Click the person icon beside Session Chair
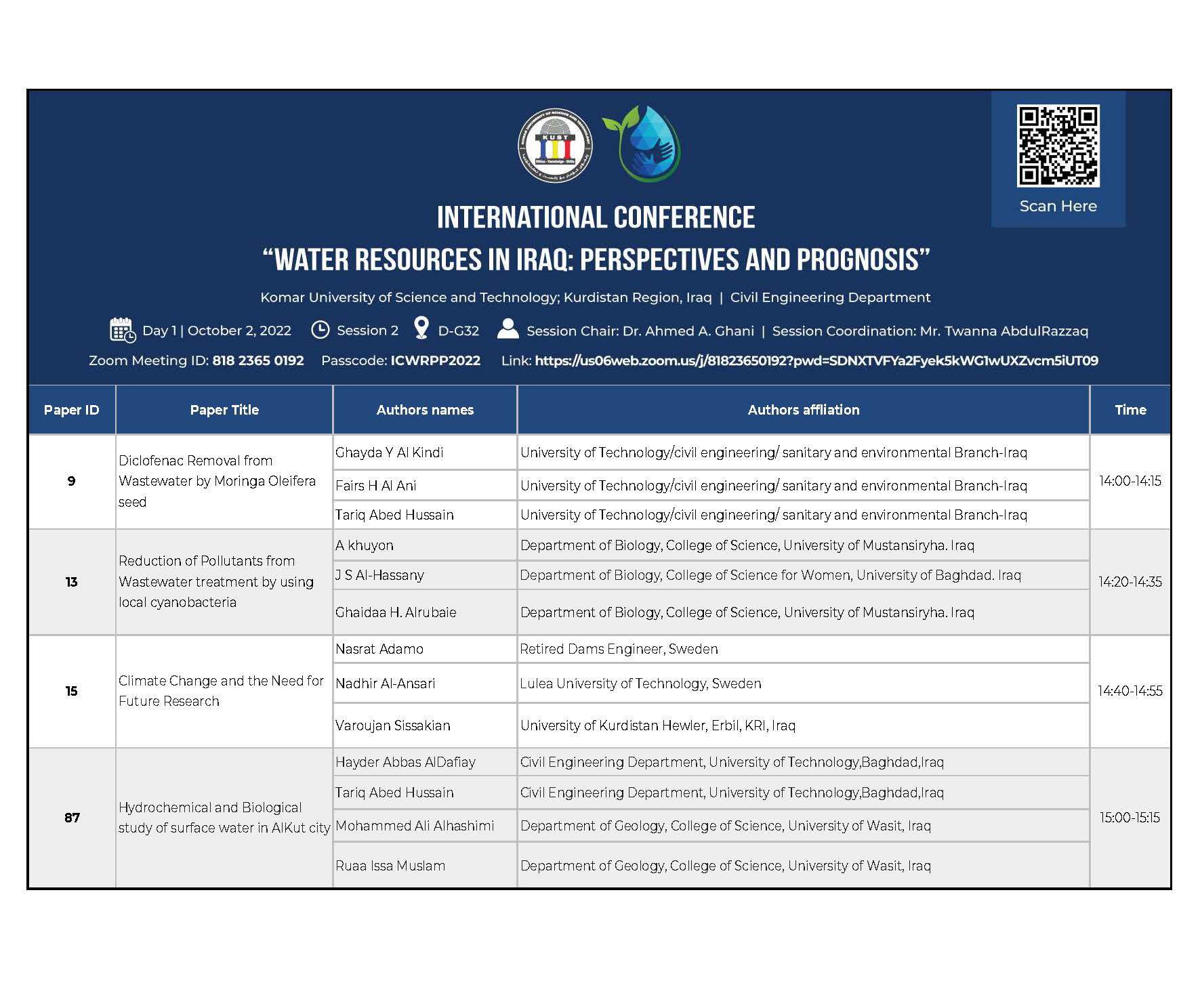The height and width of the screenshot is (1008, 1200). [x=508, y=329]
